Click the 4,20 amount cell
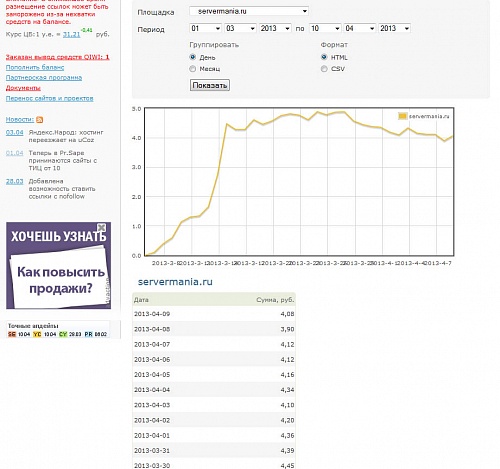 (x=287, y=420)
